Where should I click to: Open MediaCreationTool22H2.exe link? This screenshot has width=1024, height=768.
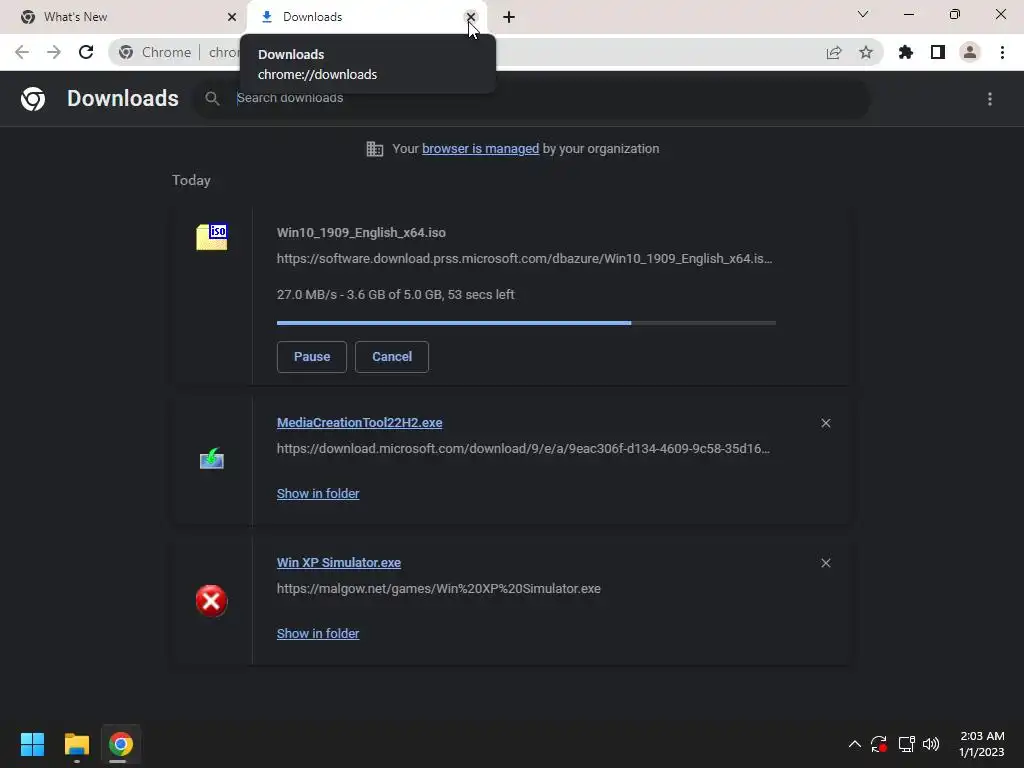point(359,423)
